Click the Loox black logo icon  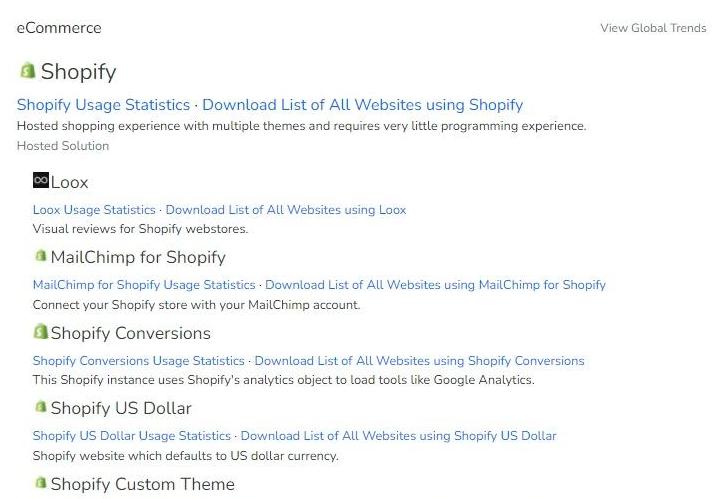point(41,181)
